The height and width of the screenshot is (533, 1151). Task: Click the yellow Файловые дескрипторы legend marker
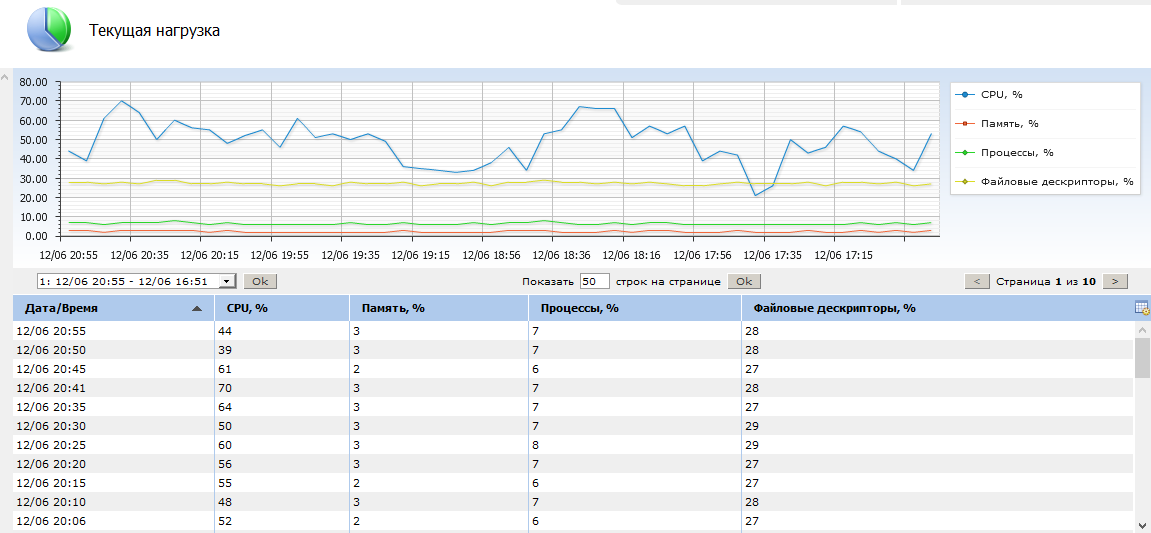pos(965,182)
